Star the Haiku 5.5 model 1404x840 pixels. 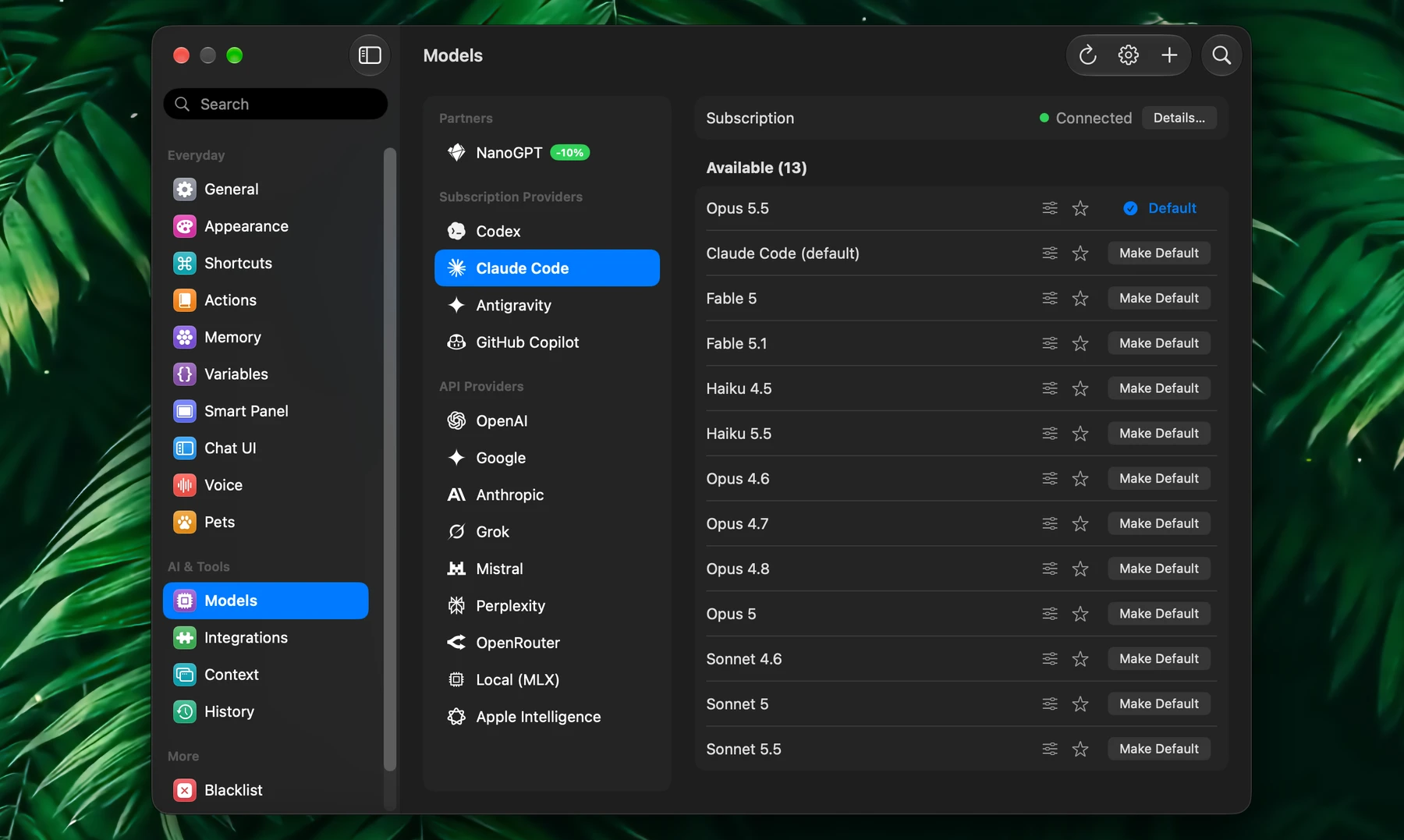coord(1080,434)
